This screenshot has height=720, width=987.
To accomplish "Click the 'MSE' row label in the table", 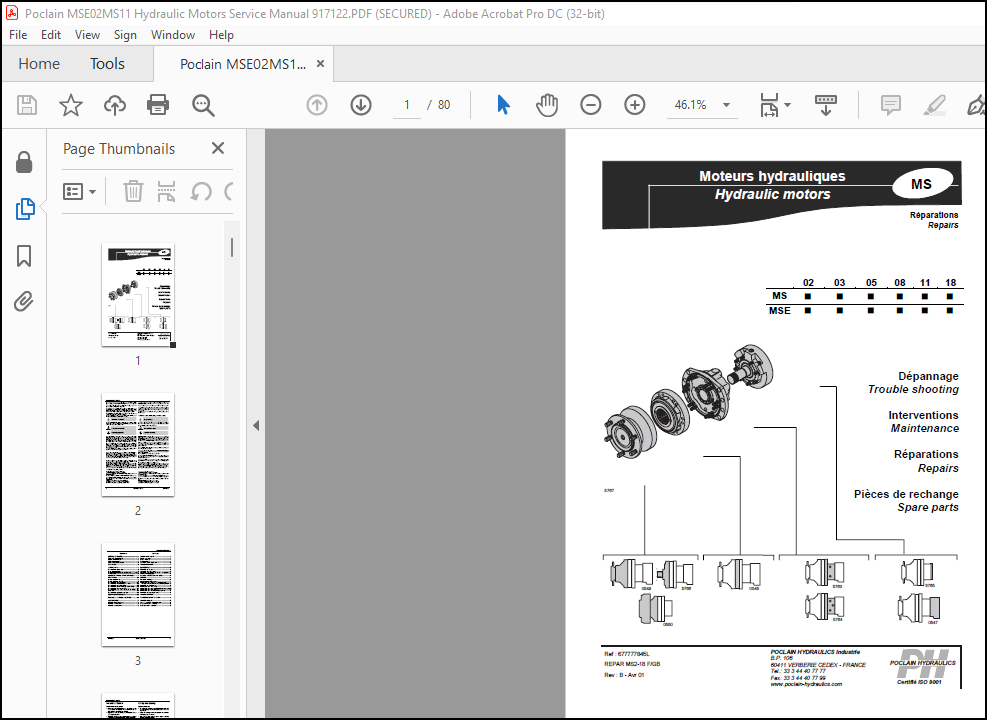I will pos(779,310).
